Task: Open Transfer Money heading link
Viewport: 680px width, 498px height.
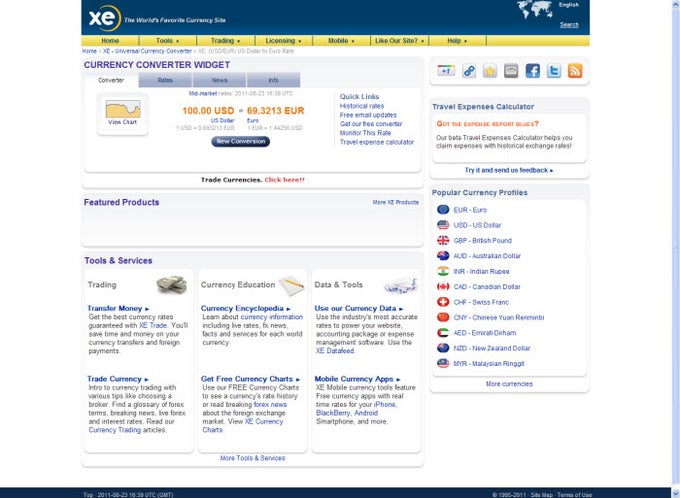Action: (x=118, y=308)
